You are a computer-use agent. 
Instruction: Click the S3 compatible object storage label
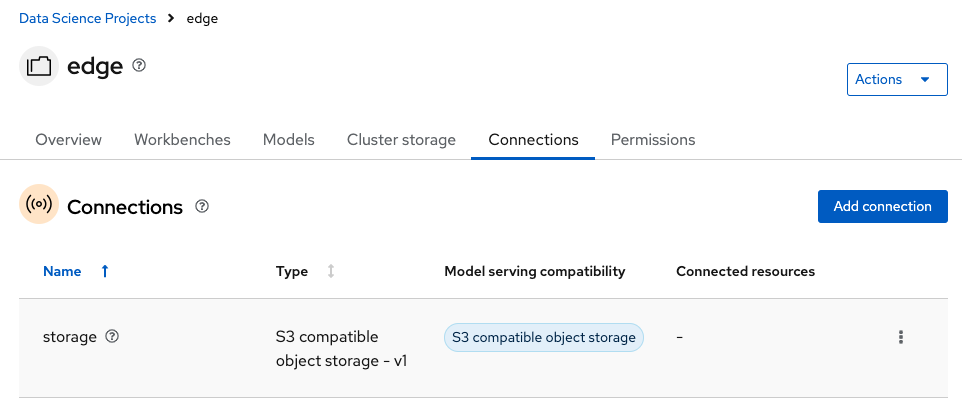(x=544, y=338)
